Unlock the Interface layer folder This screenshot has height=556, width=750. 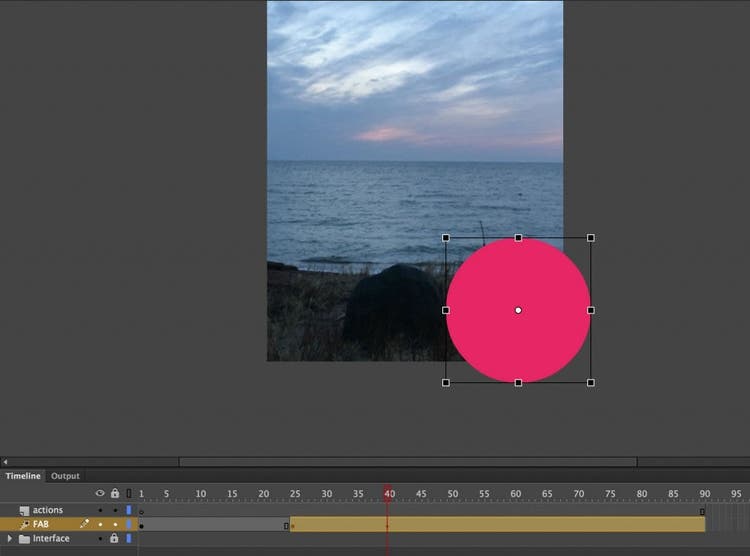tap(114, 538)
